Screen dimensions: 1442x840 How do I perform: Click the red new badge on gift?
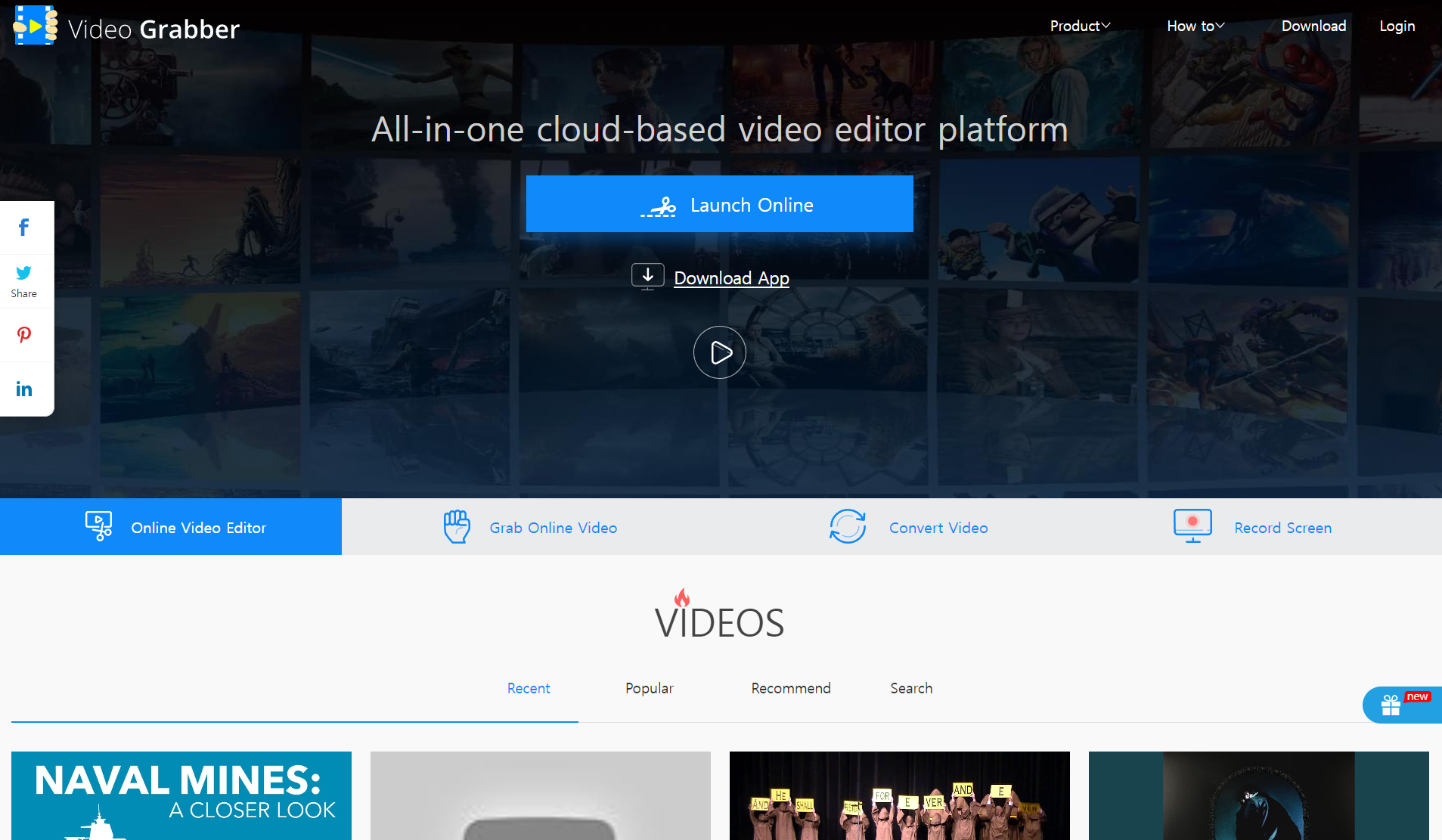pyautogui.click(x=1417, y=696)
